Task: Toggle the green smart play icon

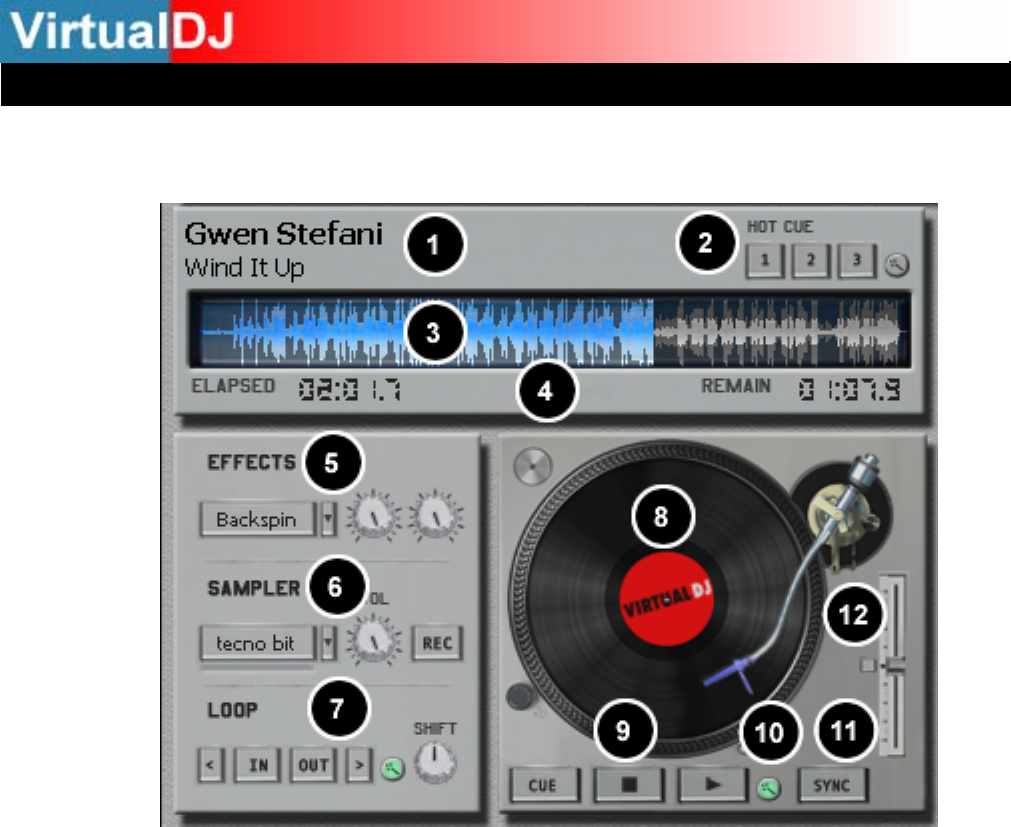Action: [768, 788]
